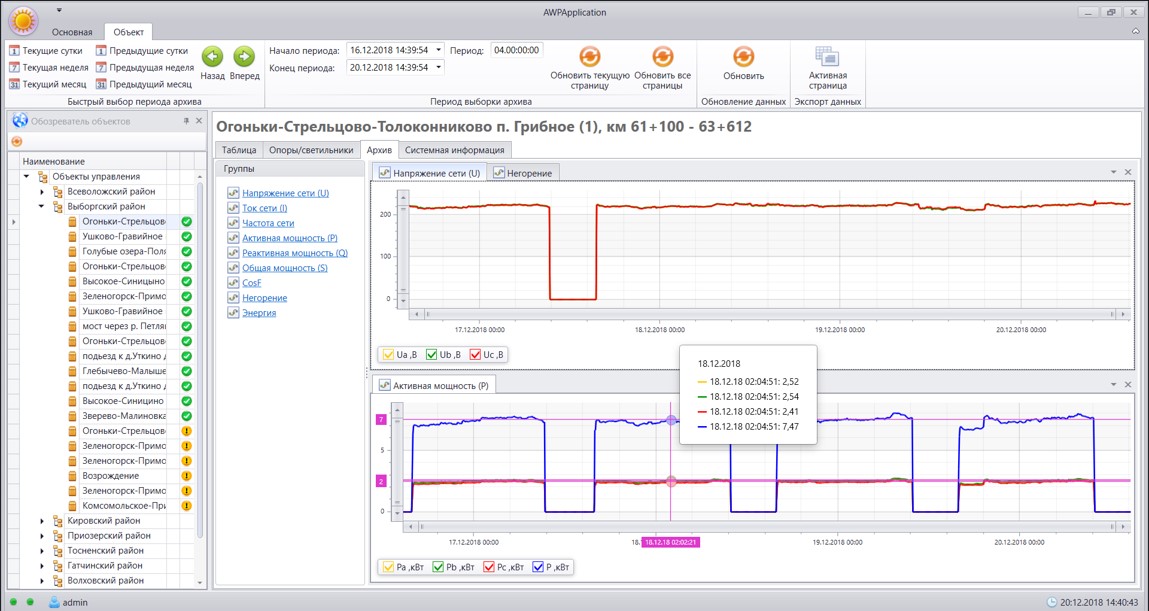Toggle the Pb,кВт series checkbox
The width and height of the screenshot is (1149, 611).
click(438, 566)
